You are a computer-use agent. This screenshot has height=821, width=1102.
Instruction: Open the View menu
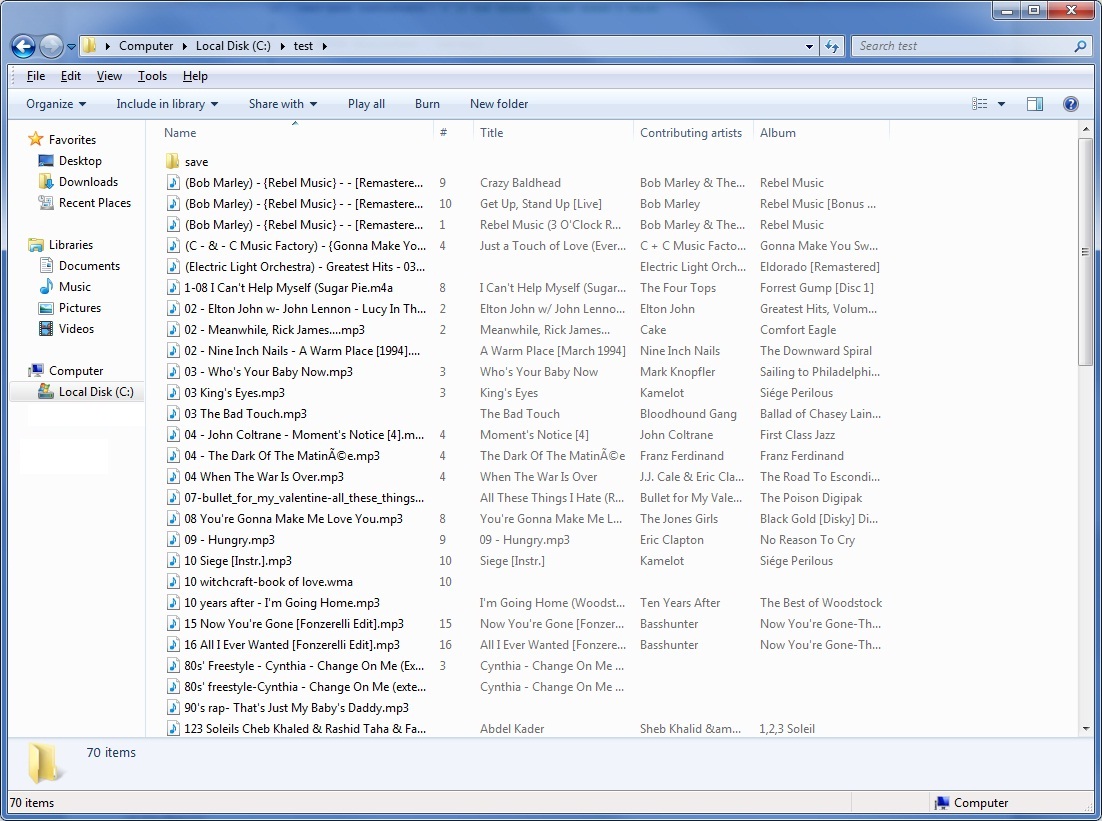tap(109, 75)
